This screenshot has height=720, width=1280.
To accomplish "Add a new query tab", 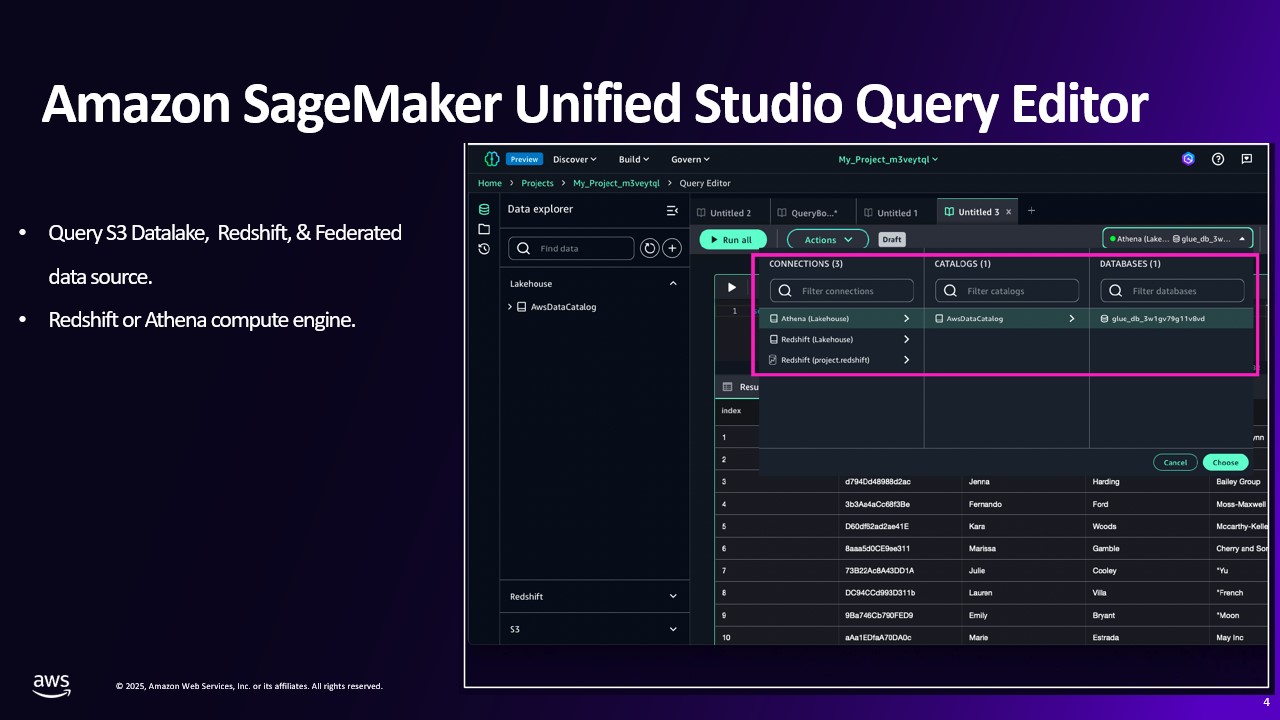I will tap(1032, 211).
